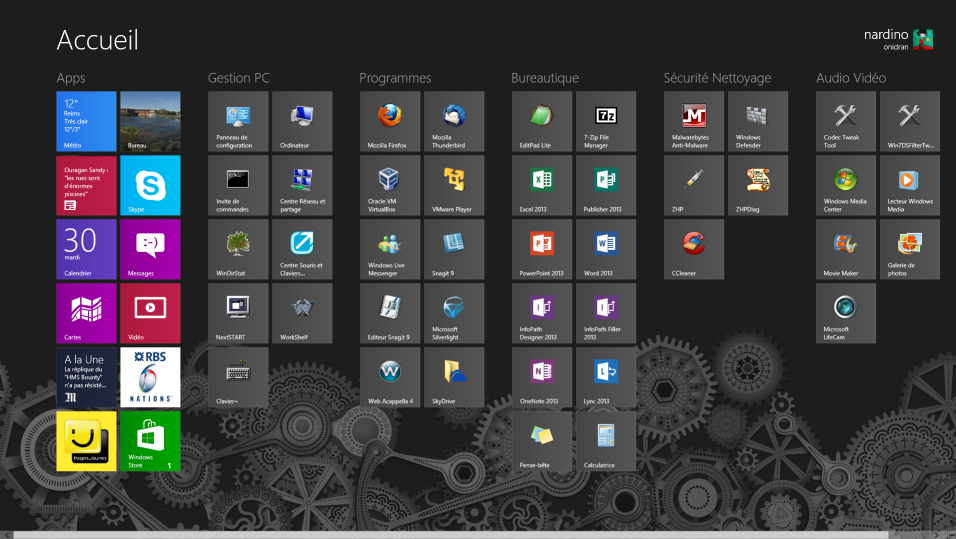Image resolution: width=956 pixels, height=539 pixels.
Task: Open the Météo weather live tile
Action: (x=86, y=122)
